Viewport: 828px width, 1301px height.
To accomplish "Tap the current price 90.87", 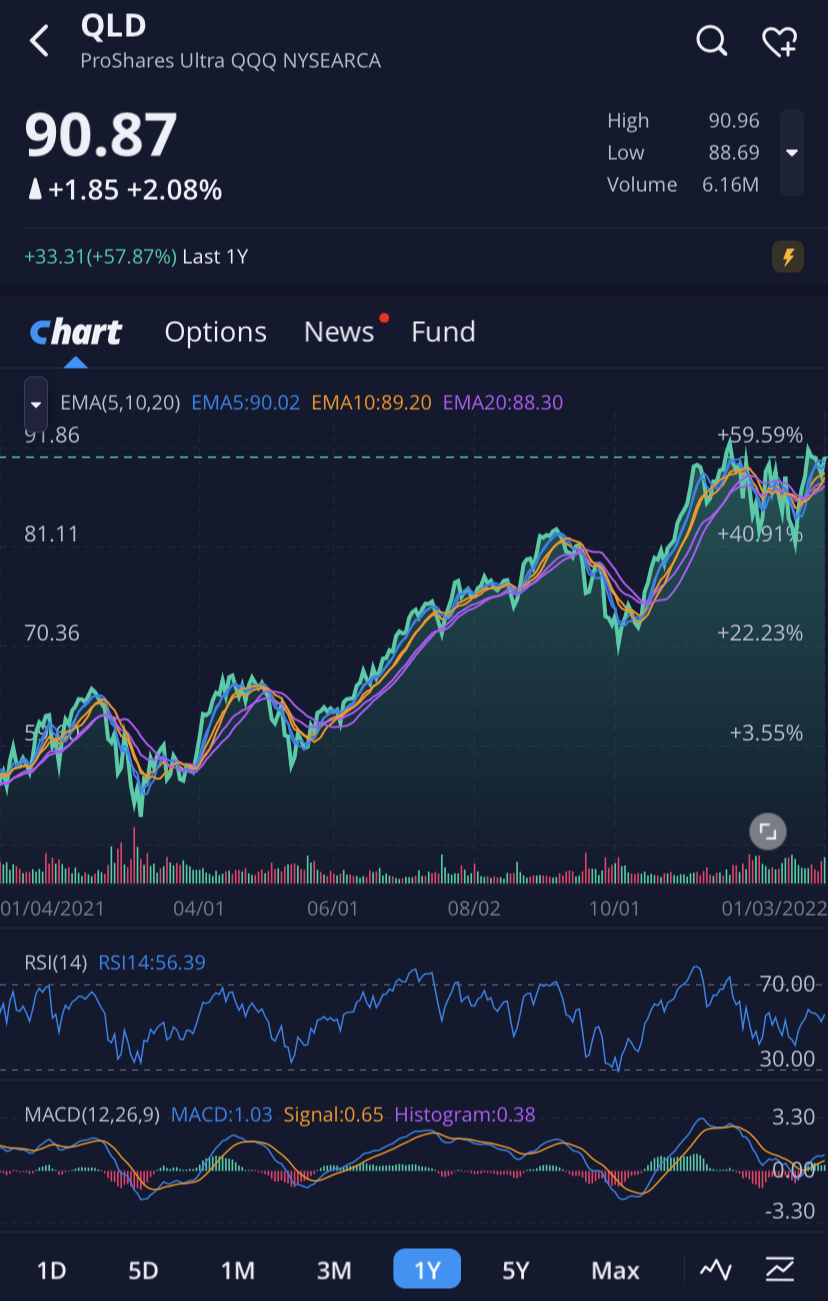I will pos(101,135).
